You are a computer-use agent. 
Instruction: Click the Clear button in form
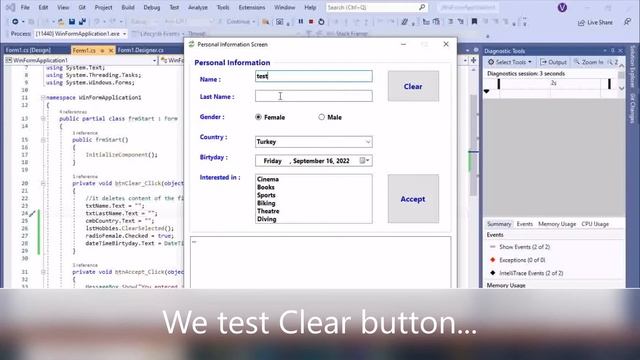[413, 86]
